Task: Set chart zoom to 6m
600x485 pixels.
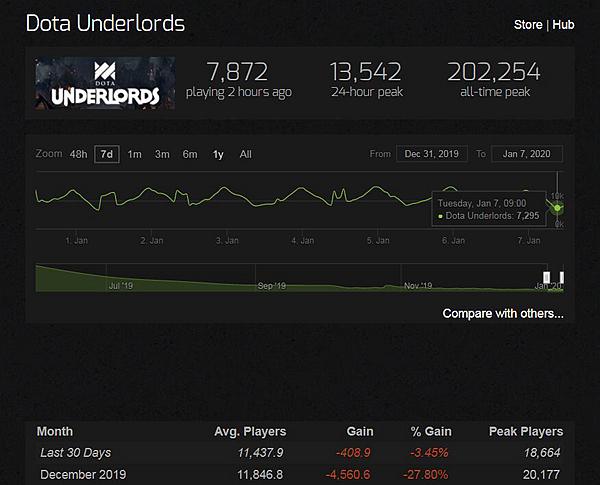Action: click(x=190, y=154)
